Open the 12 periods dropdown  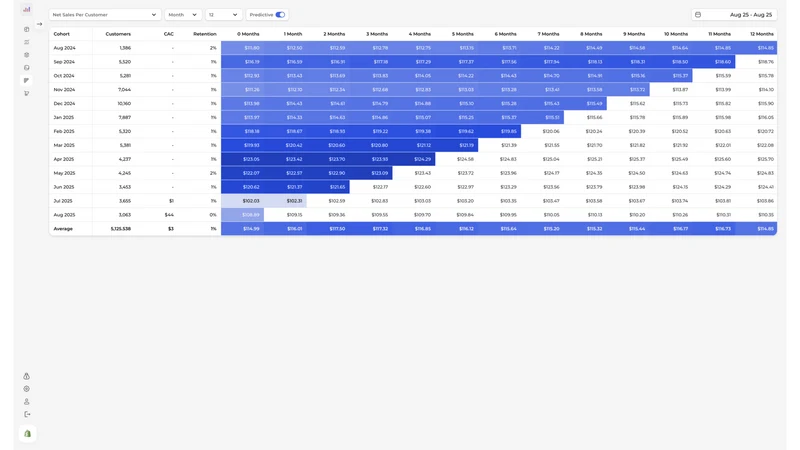(x=223, y=15)
